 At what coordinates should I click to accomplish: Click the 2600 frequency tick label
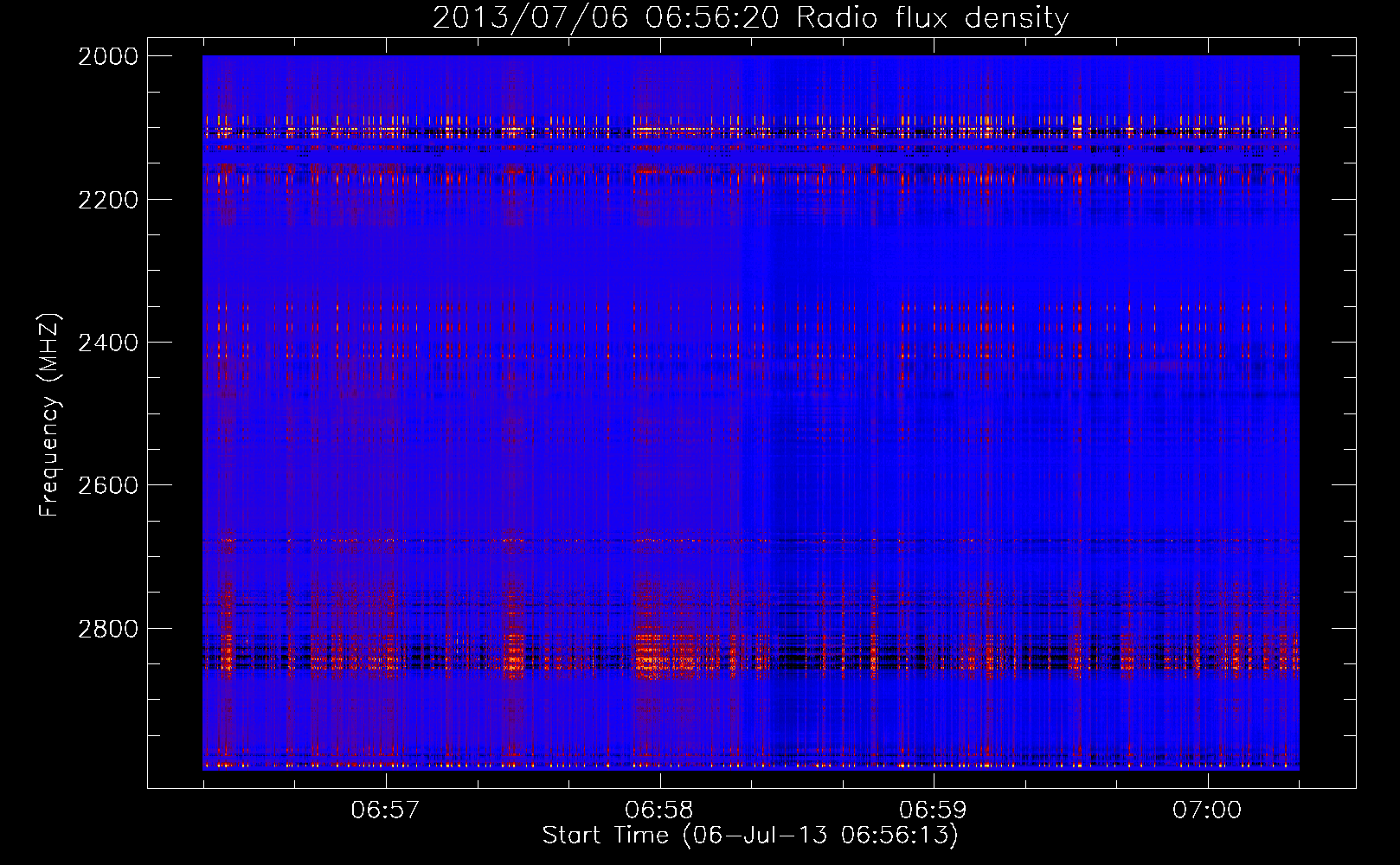coord(108,484)
